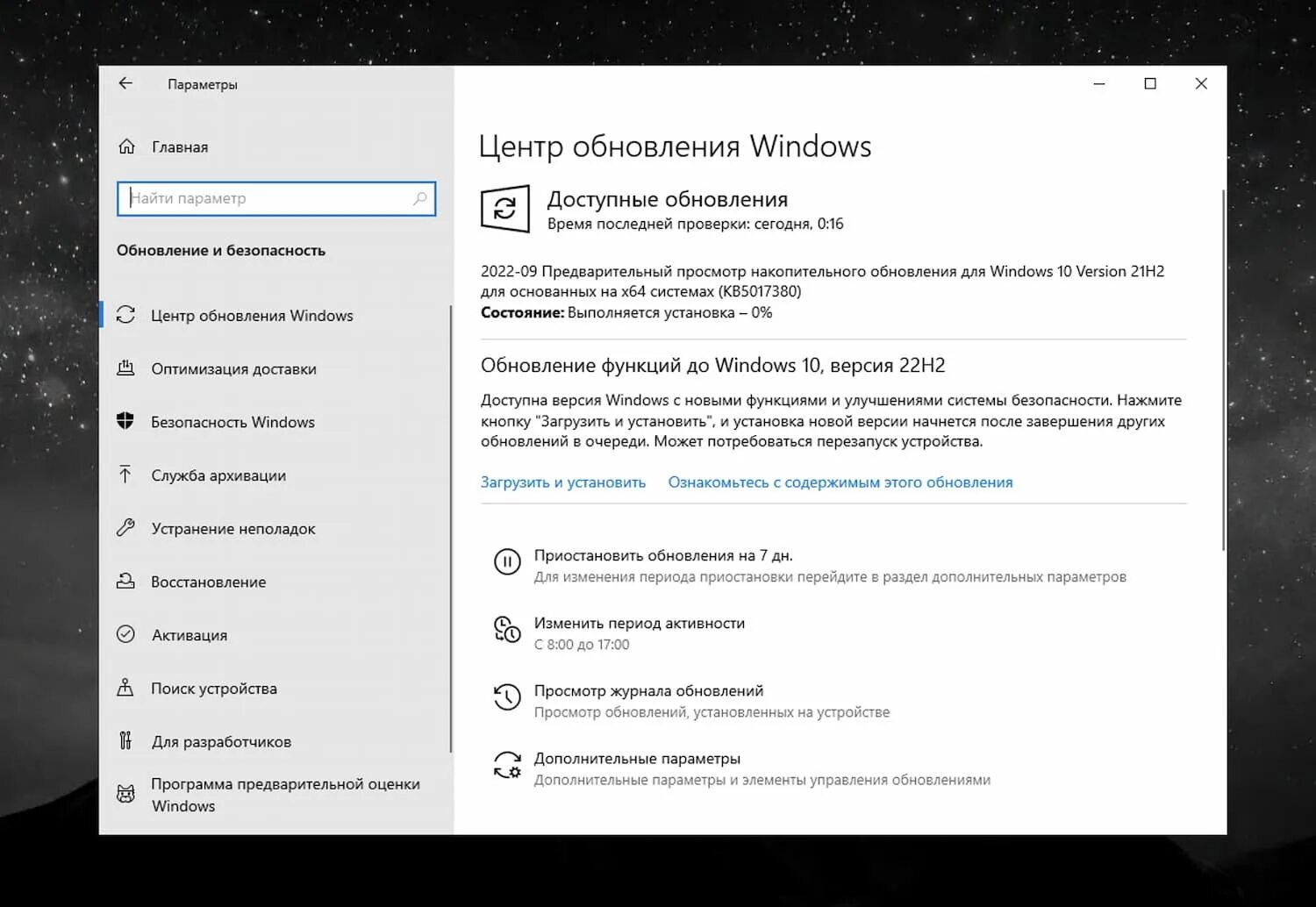Screen dimensions: 1316x907
Task: Click the KB5017380 update description text
Action: click(x=822, y=281)
